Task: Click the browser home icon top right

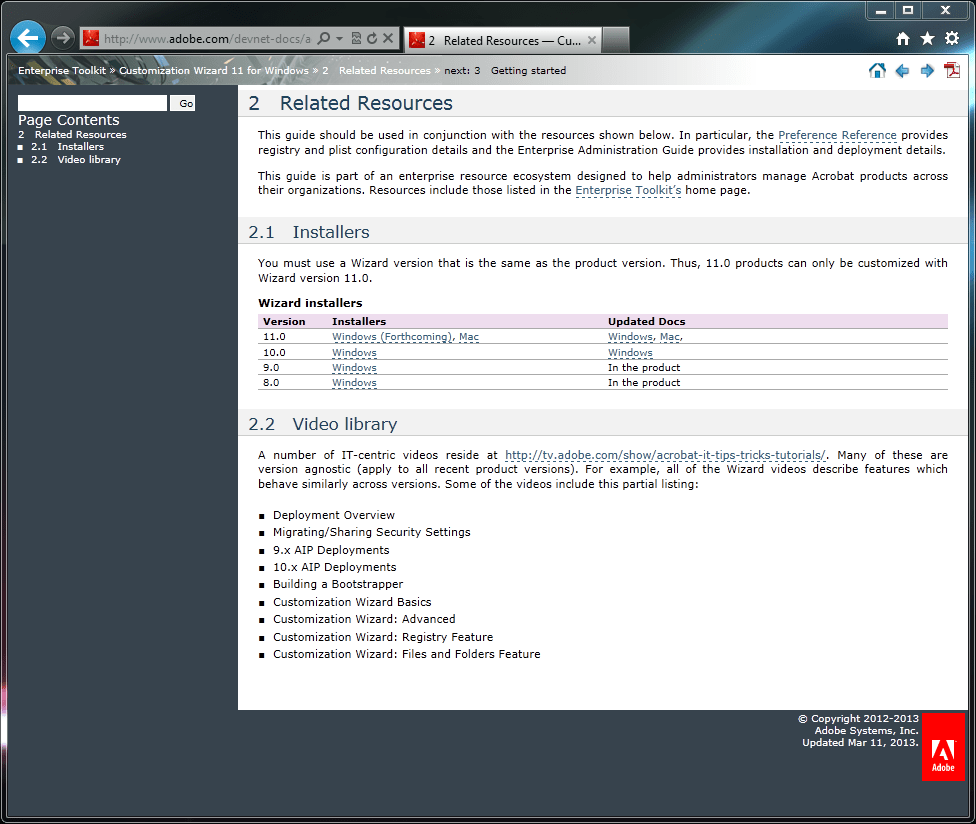Action: 902,37
